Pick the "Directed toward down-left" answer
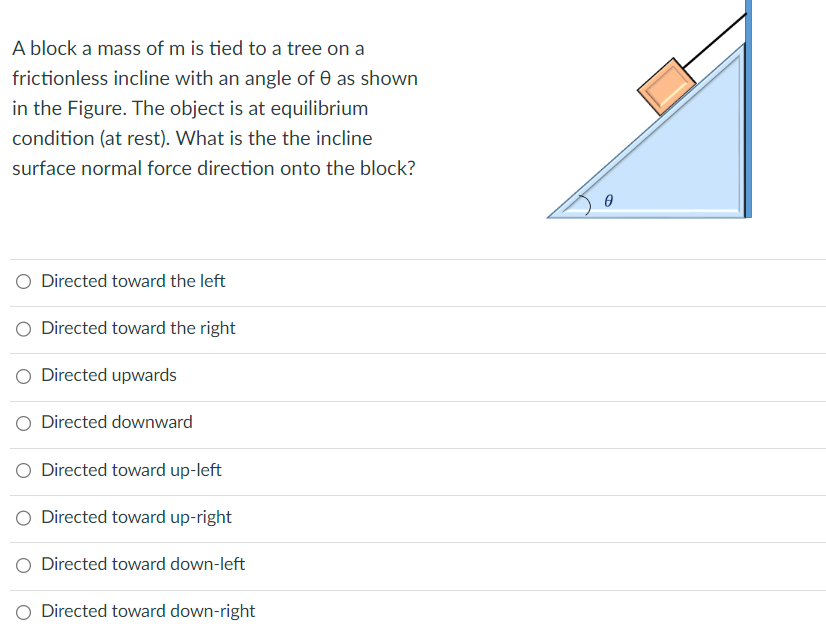The height and width of the screenshot is (627, 826). tap(142, 563)
